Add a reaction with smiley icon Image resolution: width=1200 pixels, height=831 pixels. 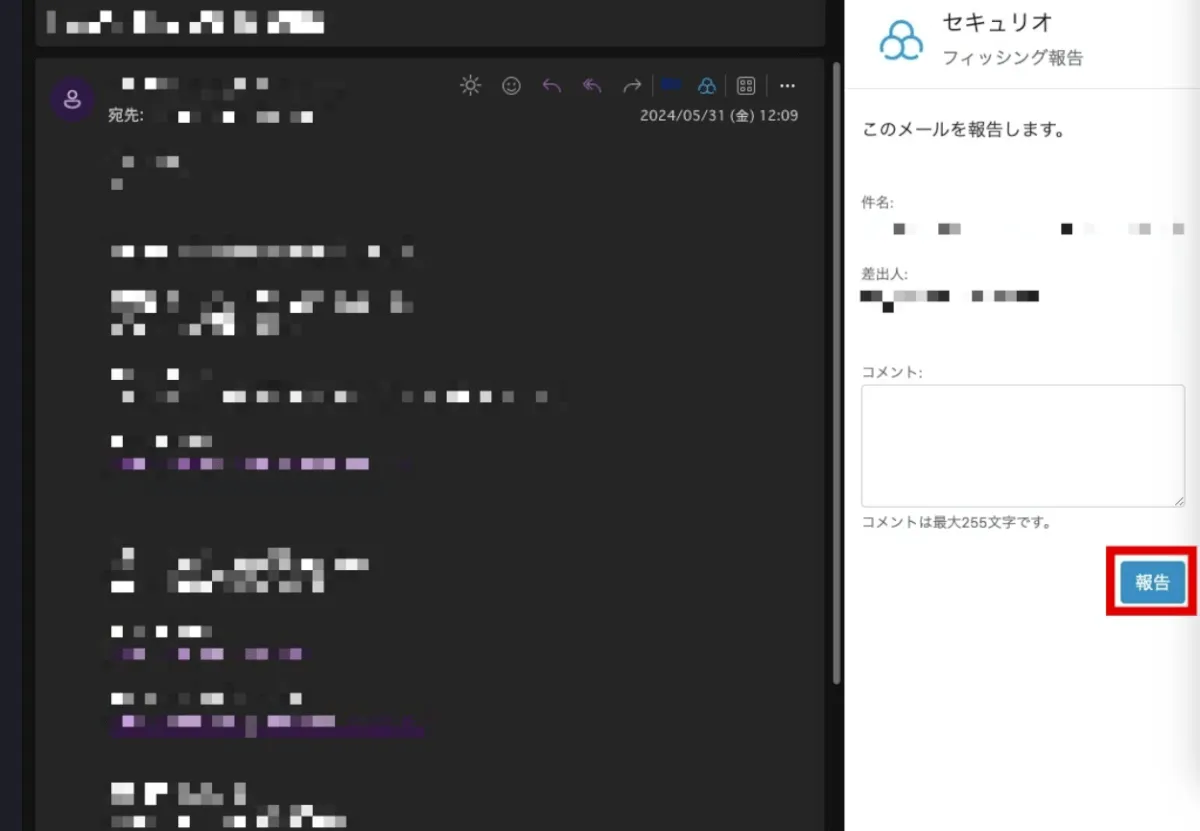[x=511, y=86]
